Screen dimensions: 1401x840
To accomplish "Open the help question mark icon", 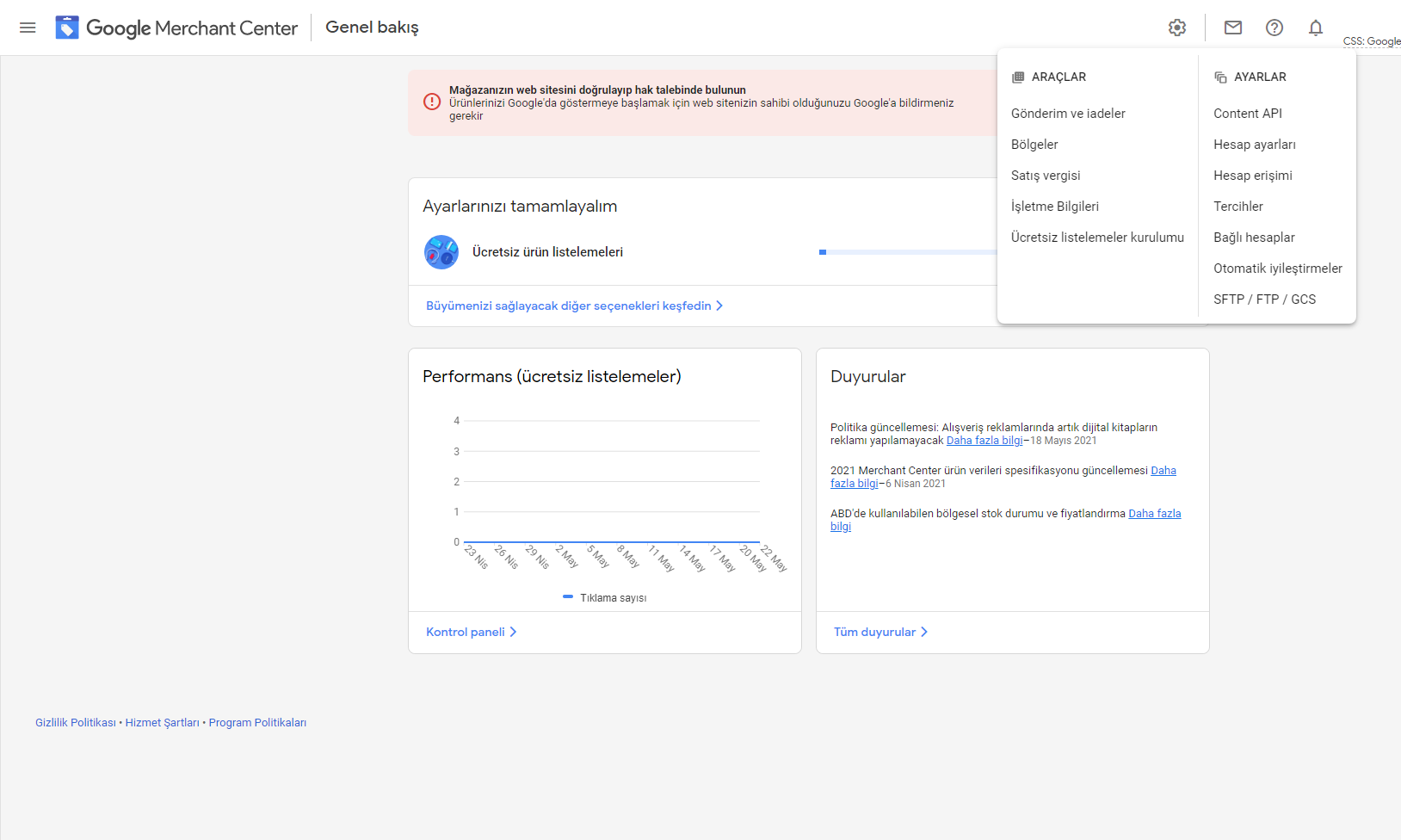I will coord(1274,28).
